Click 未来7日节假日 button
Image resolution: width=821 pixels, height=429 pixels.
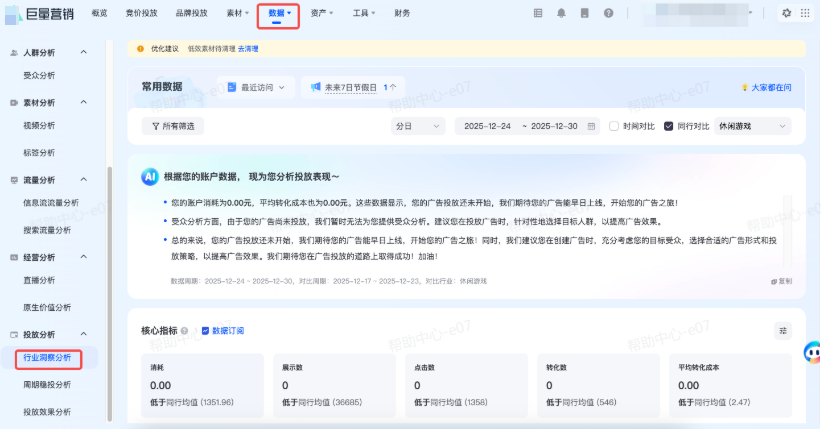pos(353,87)
